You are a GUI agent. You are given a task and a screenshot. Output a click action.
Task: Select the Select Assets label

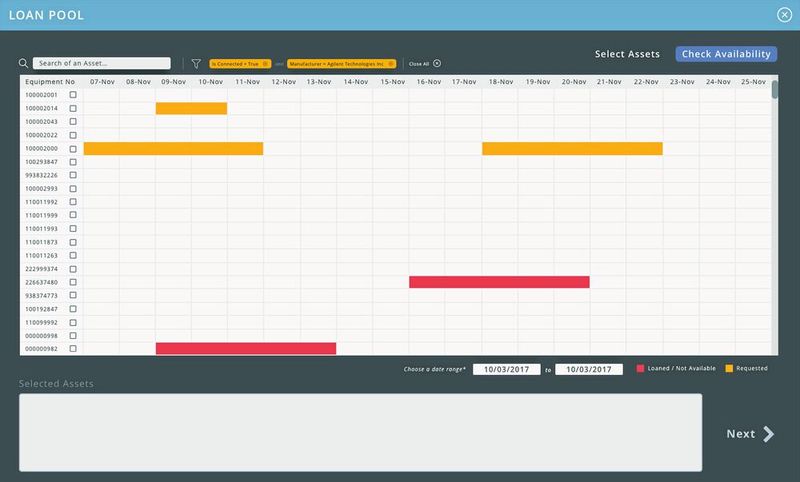(627, 54)
